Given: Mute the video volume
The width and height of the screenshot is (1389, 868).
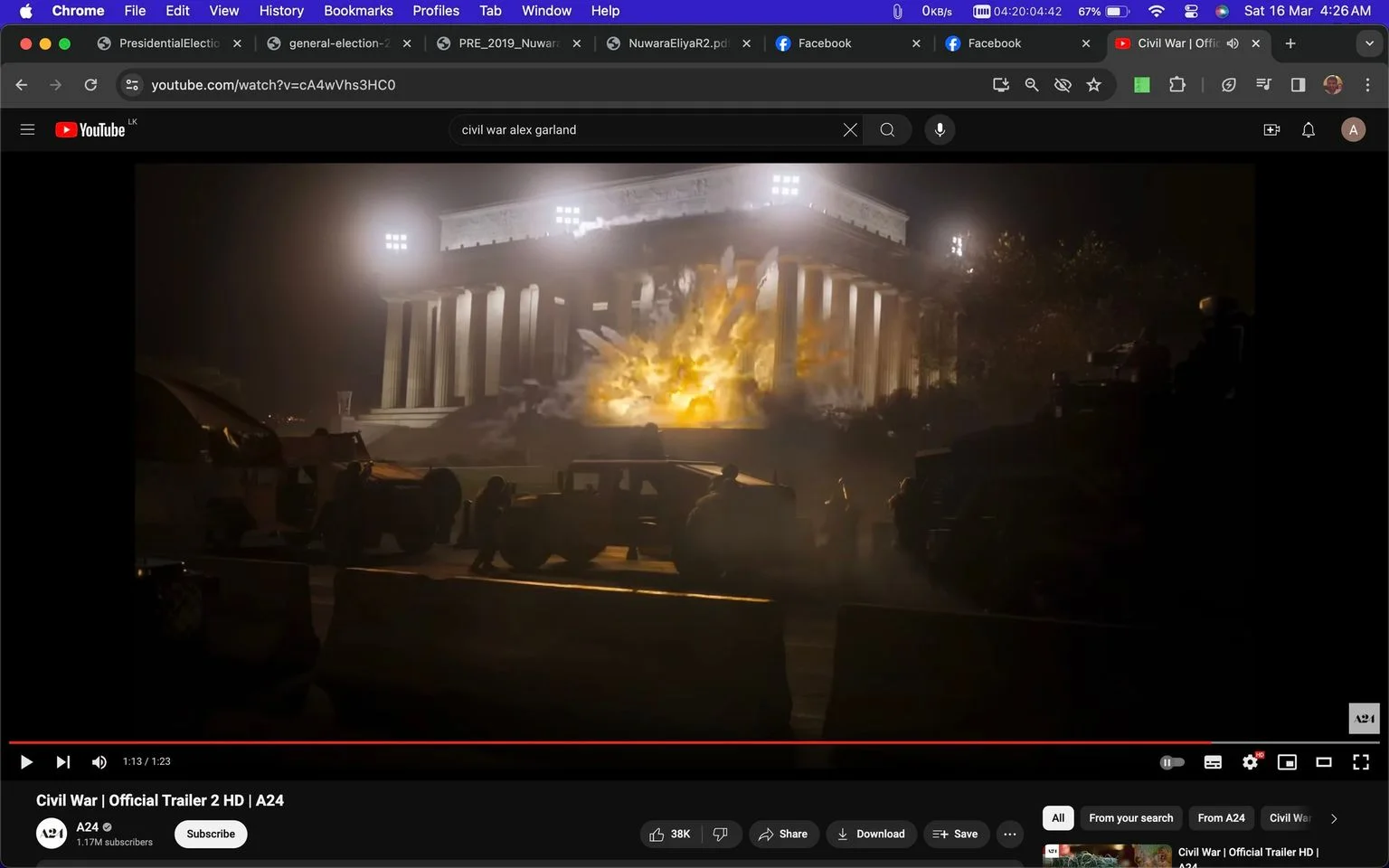Looking at the screenshot, I should pyautogui.click(x=99, y=762).
